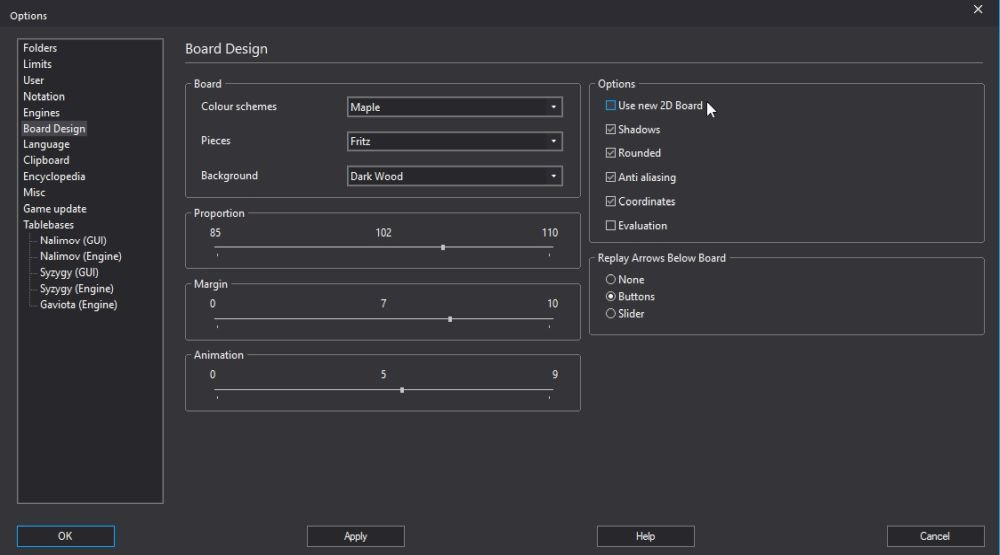Select the None replay arrows radio button
Screen dimensions: 1000x555
pos(611,280)
